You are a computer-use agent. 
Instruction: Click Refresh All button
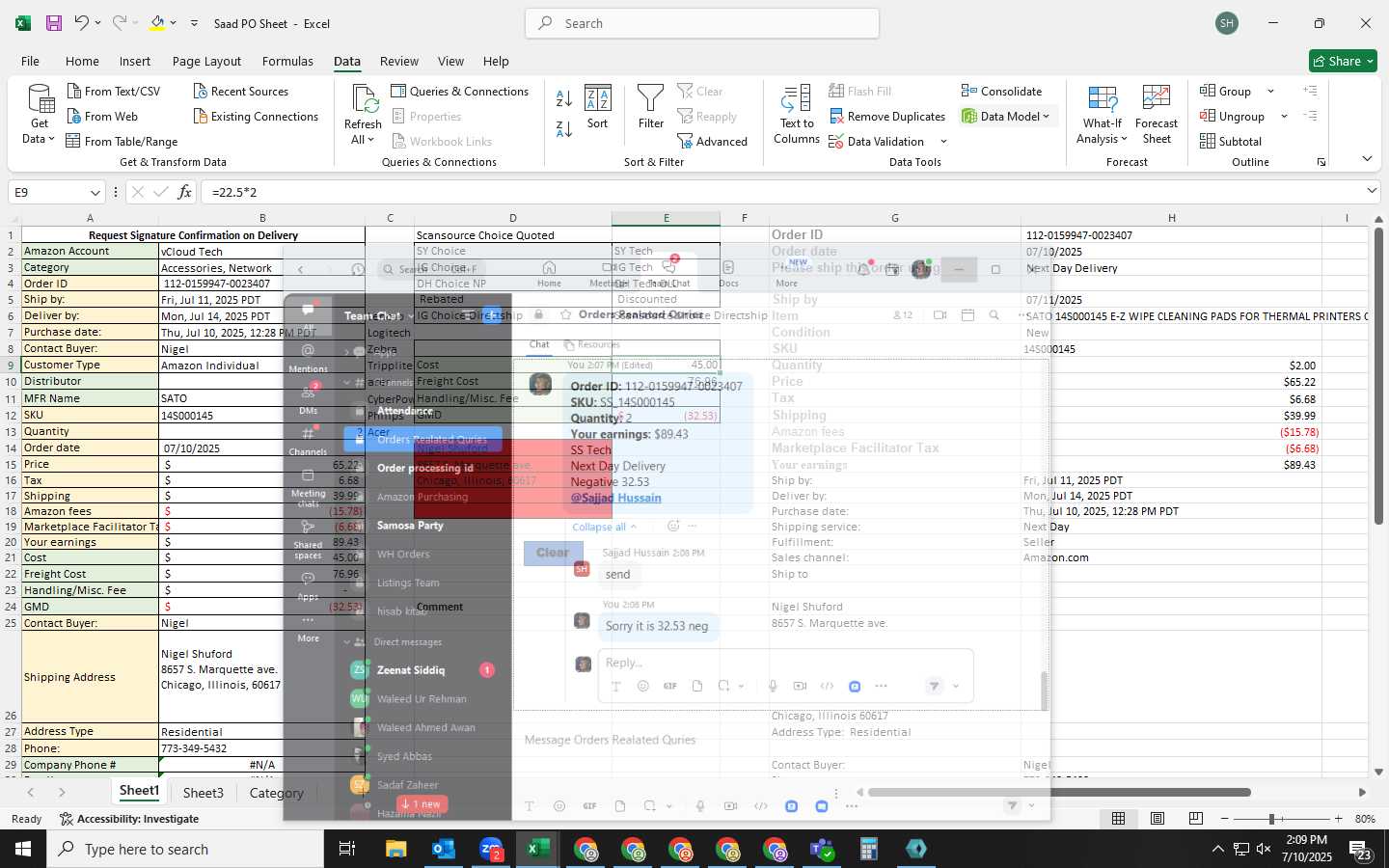click(x=363, y=115)
